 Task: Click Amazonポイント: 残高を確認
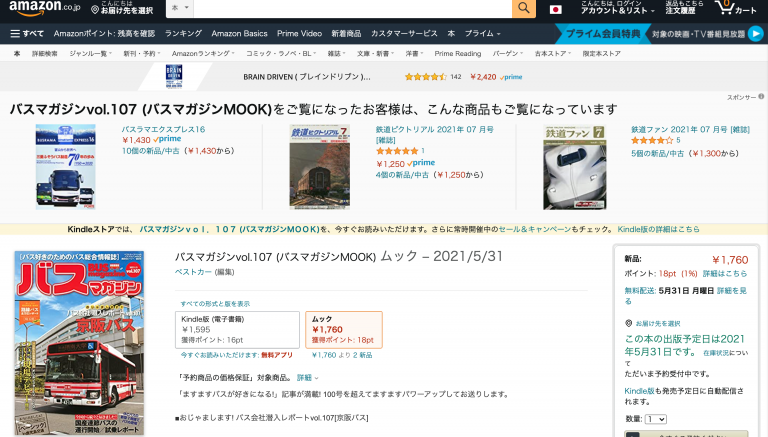[x=104, y=34]
